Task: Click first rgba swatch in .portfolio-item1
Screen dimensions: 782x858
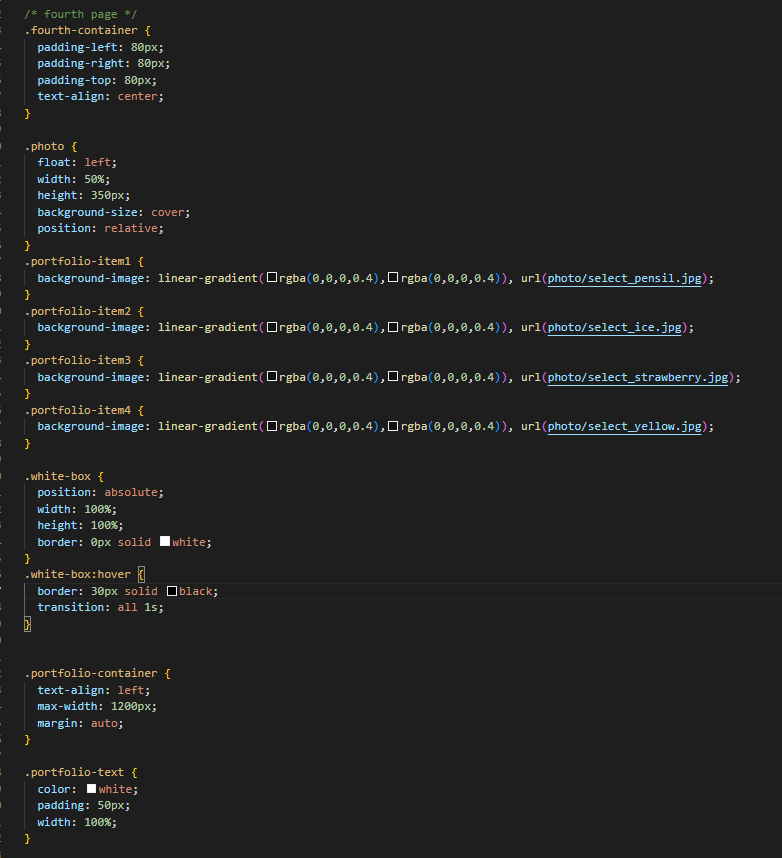Action: tap(272, 278)
